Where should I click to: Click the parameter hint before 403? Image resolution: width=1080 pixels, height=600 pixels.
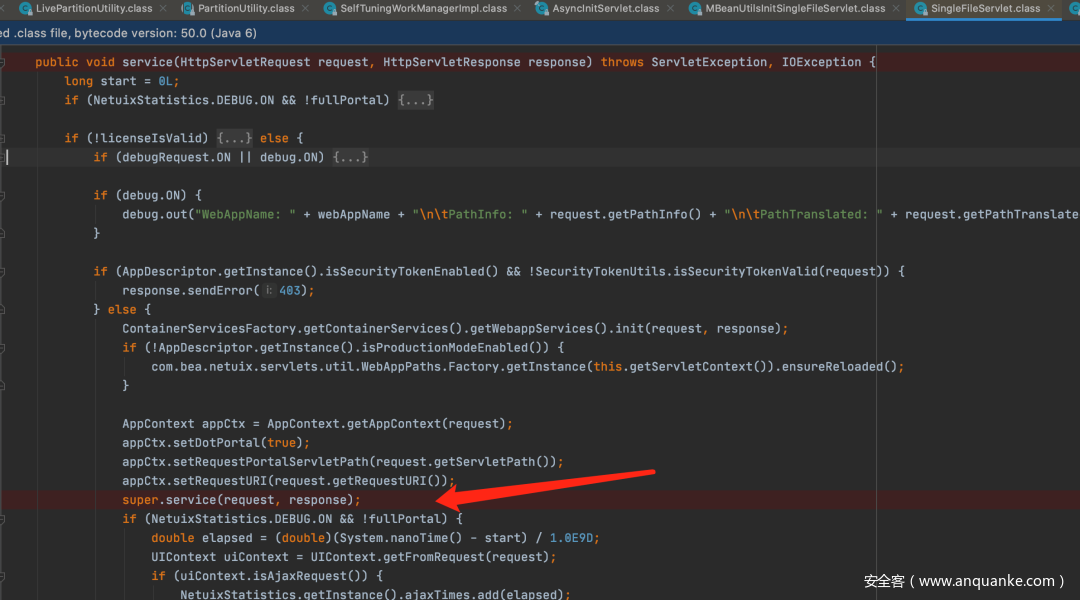point(269,291)
